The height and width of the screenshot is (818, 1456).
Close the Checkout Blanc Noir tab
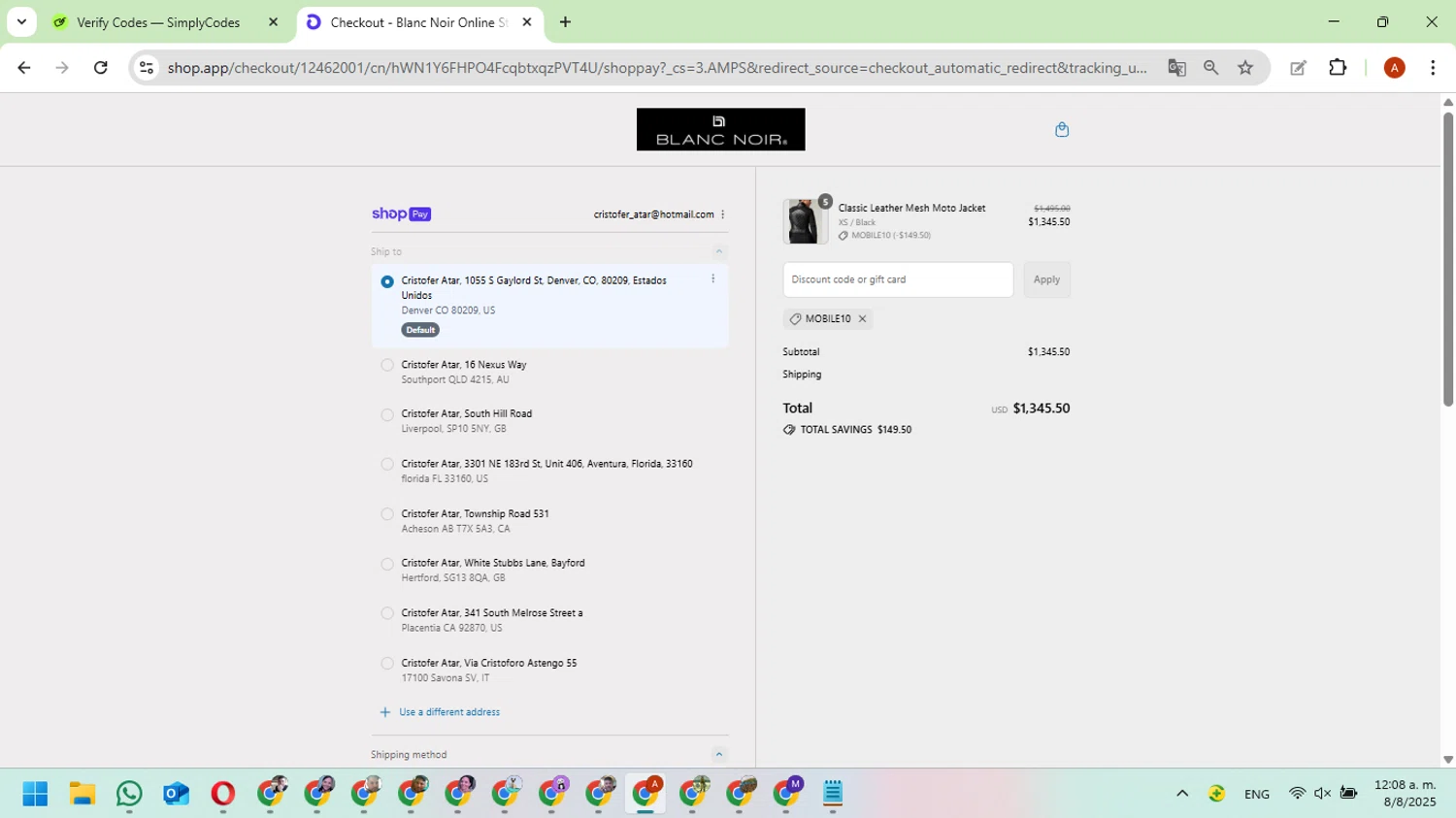(x=527, y=22)
